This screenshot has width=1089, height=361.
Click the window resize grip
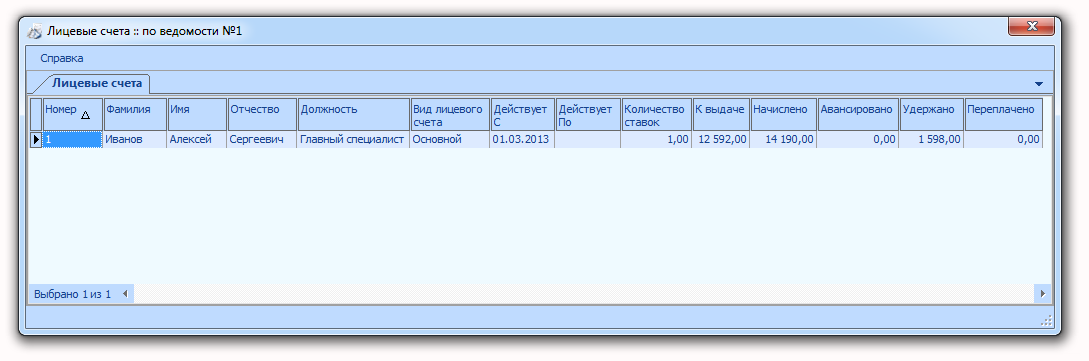1047,320
